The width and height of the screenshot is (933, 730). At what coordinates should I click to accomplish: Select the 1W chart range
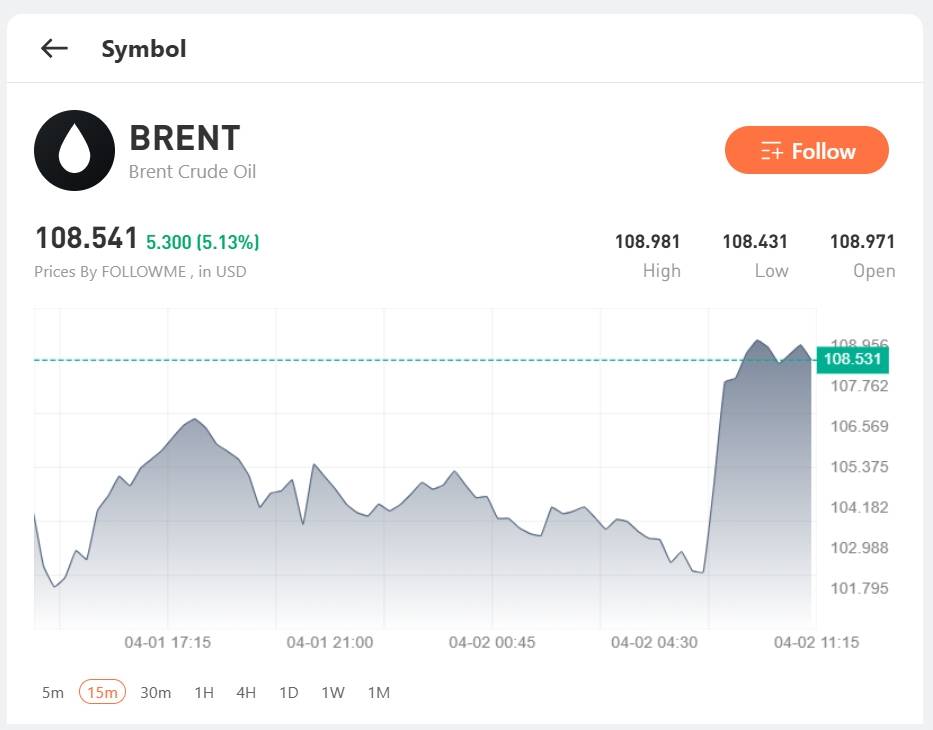coord(333,692)
